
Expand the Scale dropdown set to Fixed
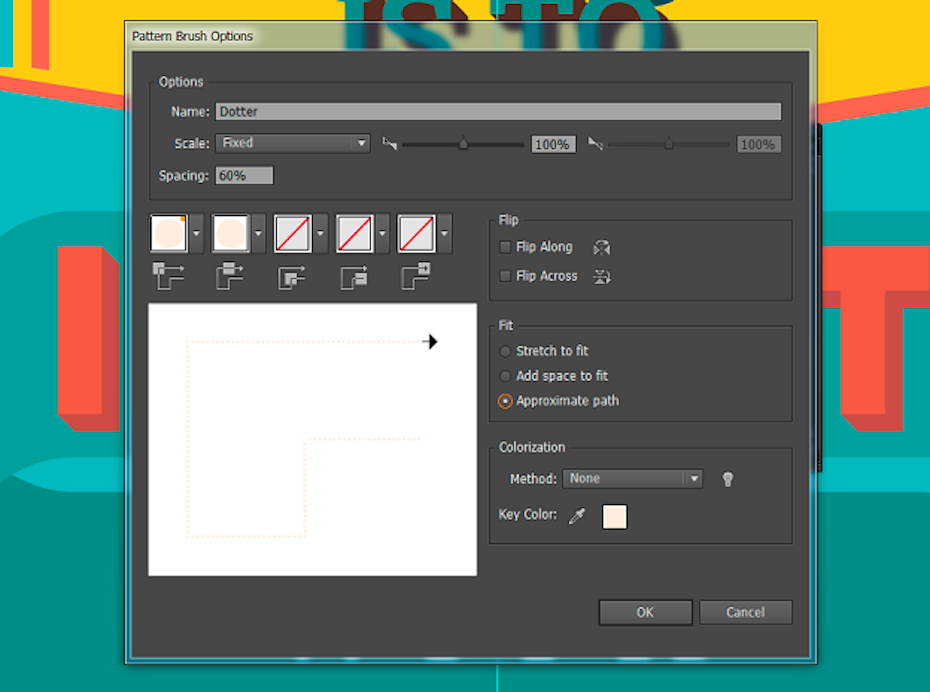point(293,144)
